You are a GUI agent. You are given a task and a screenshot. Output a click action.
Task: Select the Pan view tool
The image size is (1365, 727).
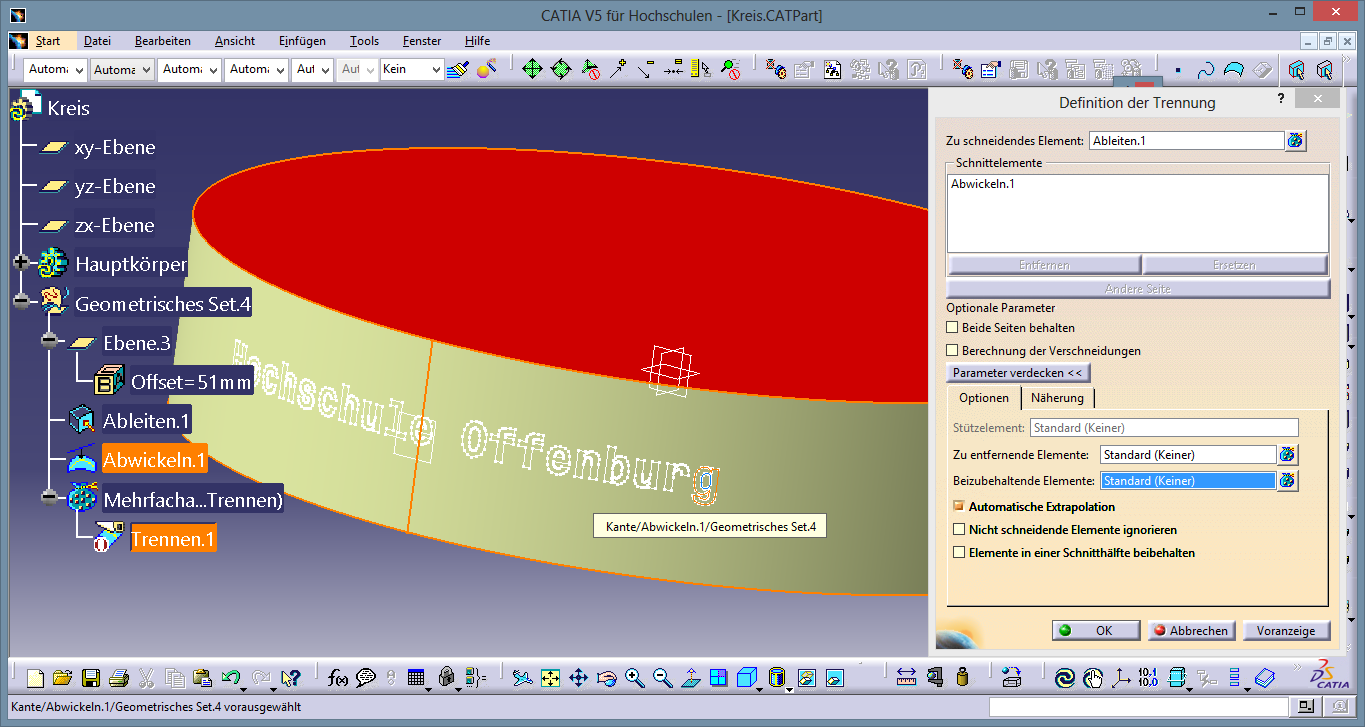tap(578, 678)
